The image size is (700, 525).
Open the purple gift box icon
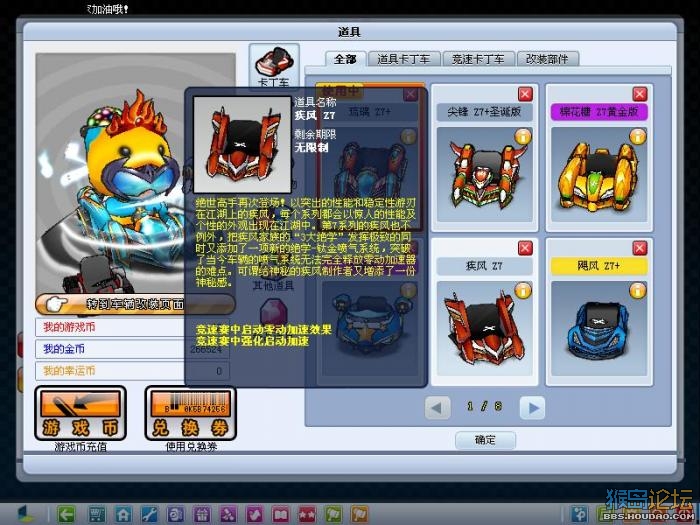coord(202,515)
